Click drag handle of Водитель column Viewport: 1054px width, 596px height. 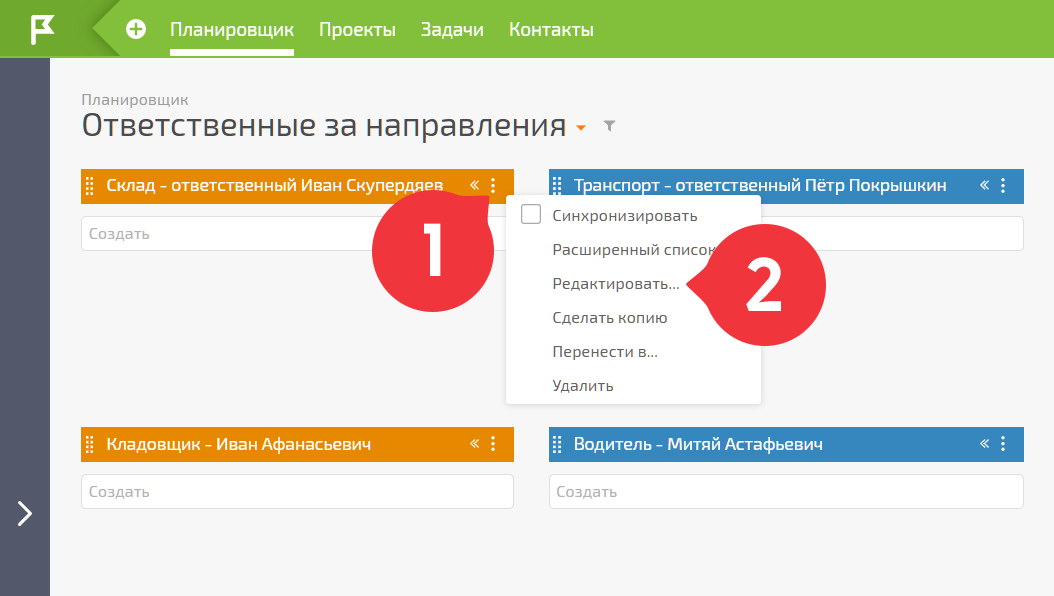557,444
